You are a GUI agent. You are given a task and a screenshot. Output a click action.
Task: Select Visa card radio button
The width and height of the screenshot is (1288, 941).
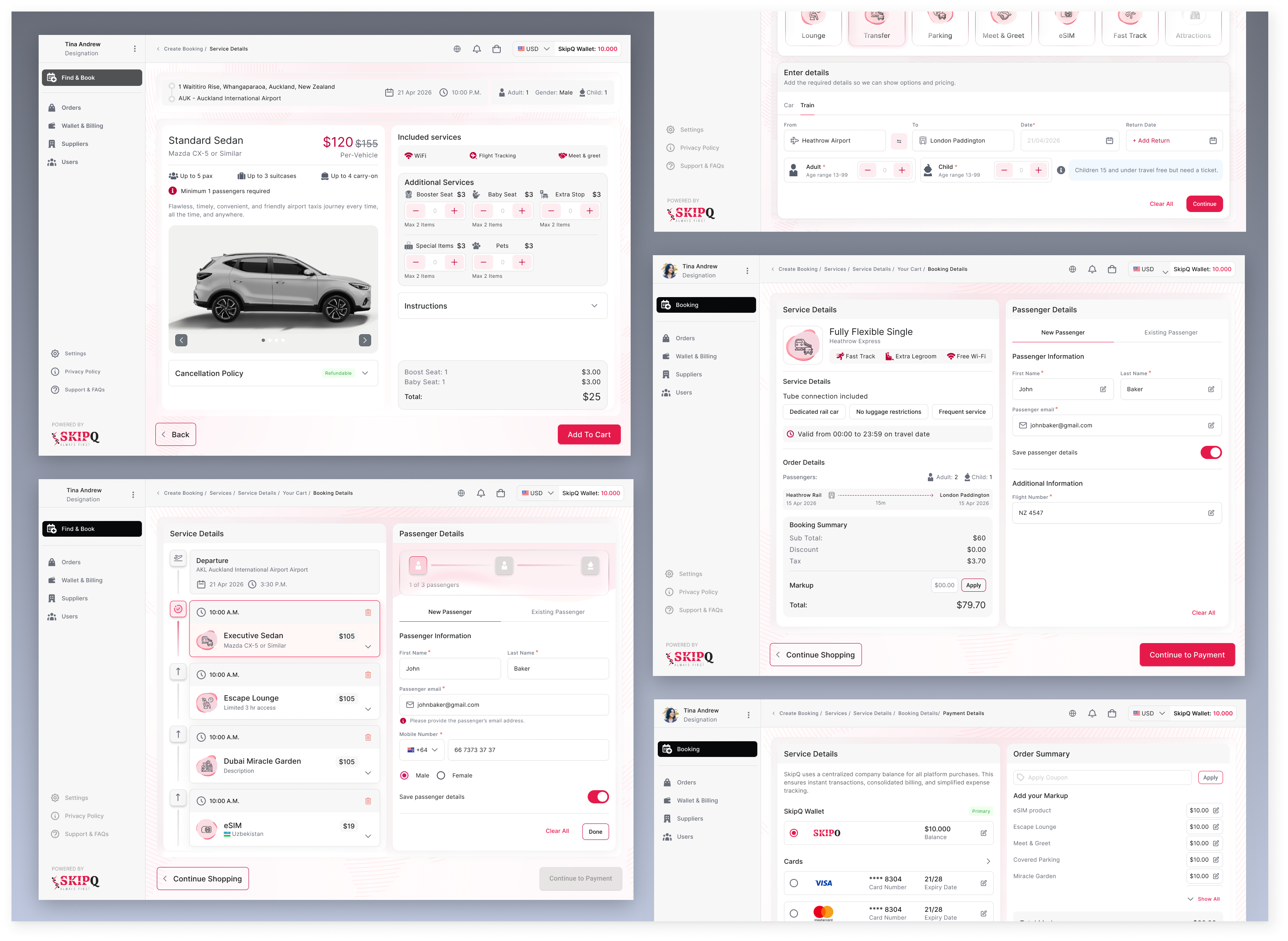tap(793, 883)
